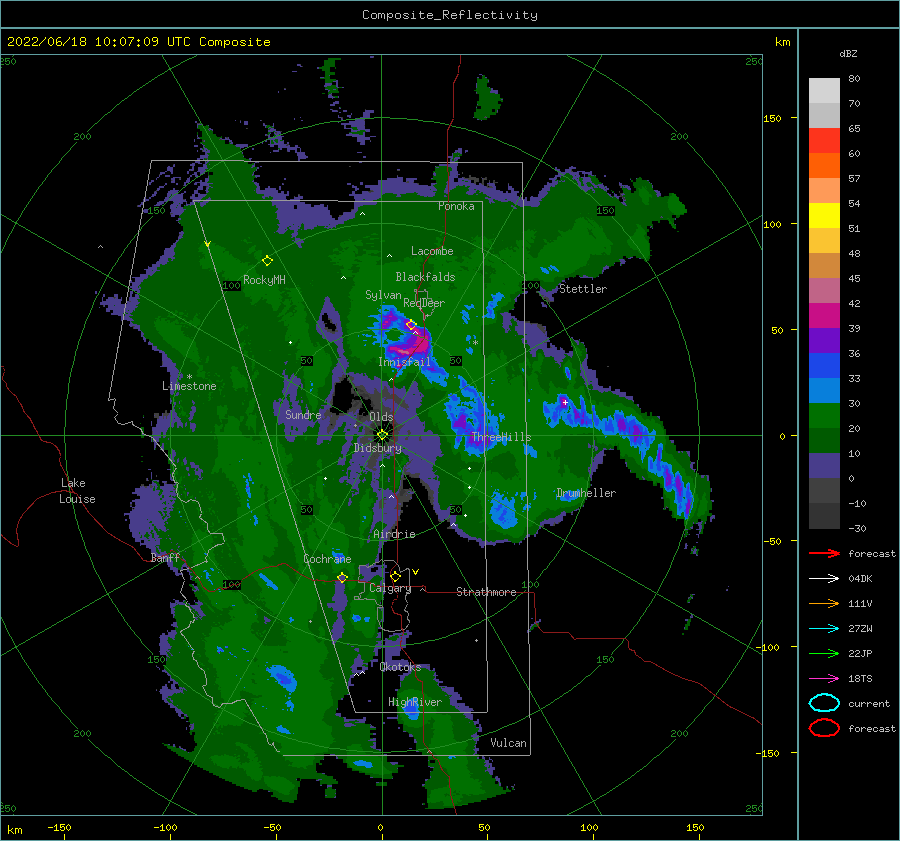Select the green 30 dBZ swatch
The height and width of the screenshot is (841, 900).
(x=824, y=416)
